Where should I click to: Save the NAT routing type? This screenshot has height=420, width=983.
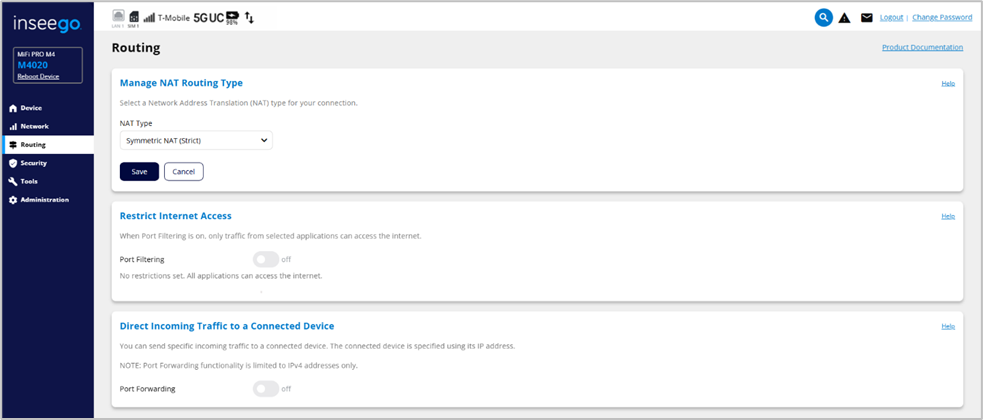[139, 171]
